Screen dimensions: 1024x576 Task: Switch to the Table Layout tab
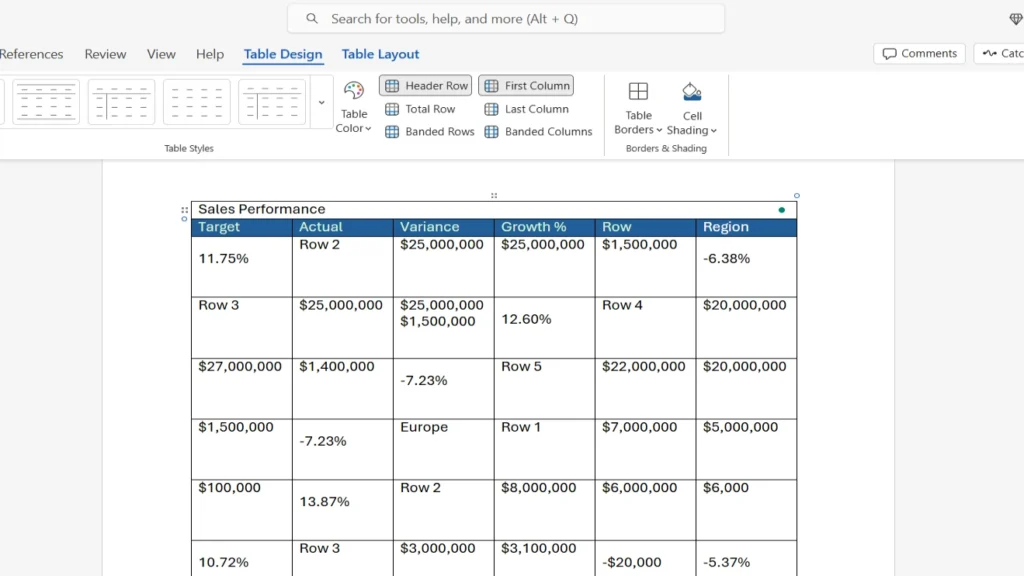pos(380,54)
